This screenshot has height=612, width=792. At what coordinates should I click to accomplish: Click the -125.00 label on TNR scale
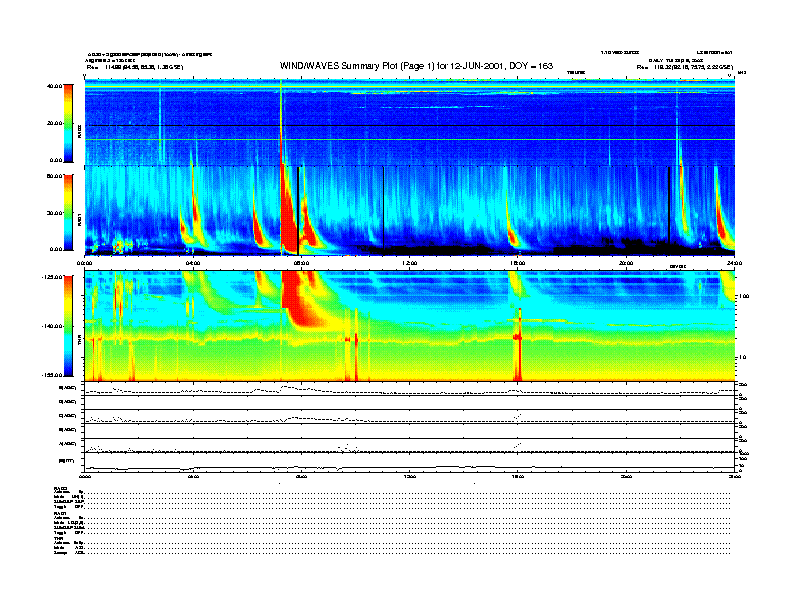(52, 277)
